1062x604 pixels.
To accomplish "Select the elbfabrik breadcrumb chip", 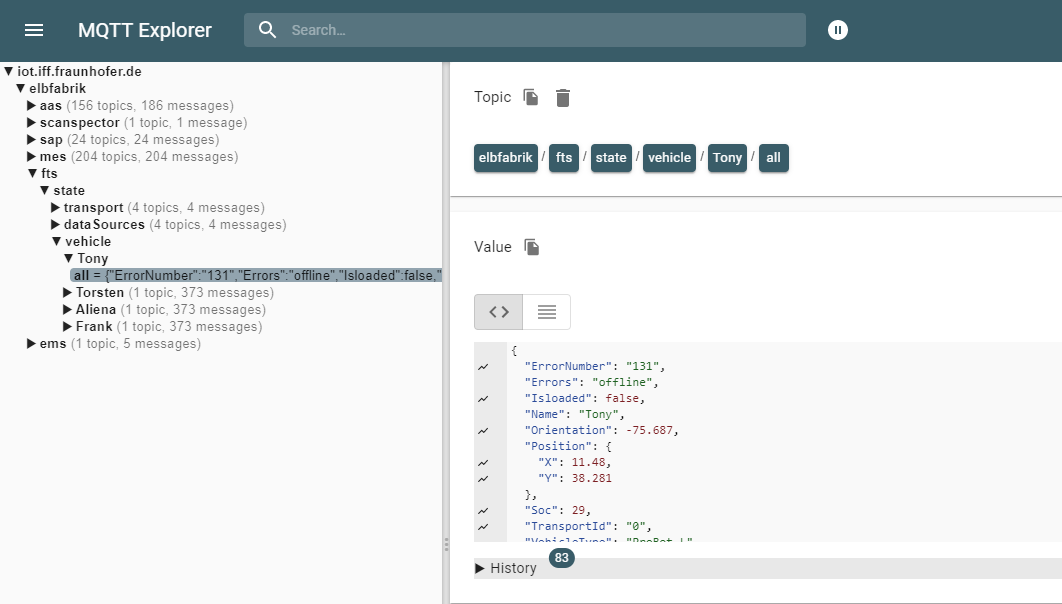I will [x=505, y=158].
